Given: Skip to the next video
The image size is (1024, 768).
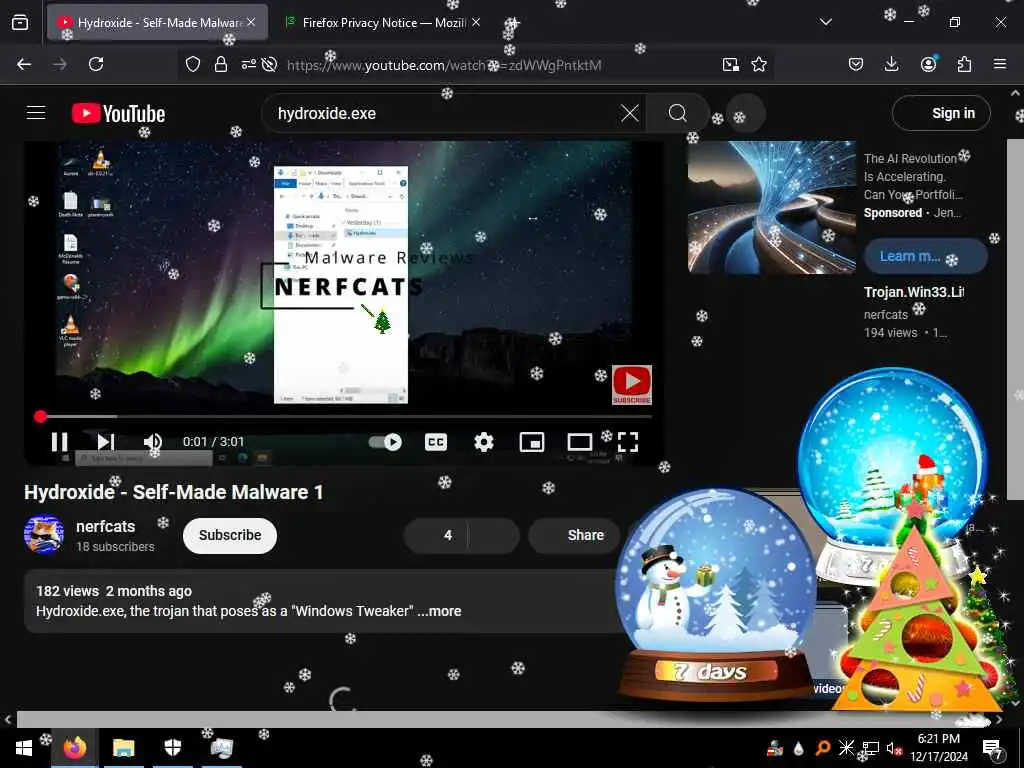Looking at the screenshot, I should [x=106, y=442].
